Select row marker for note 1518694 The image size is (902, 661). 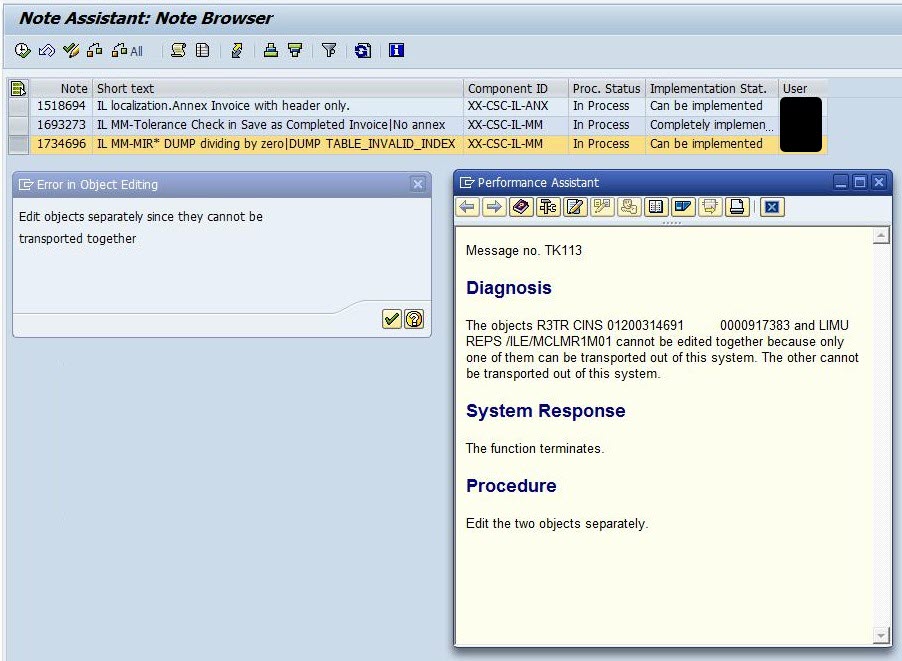point(18,106)
